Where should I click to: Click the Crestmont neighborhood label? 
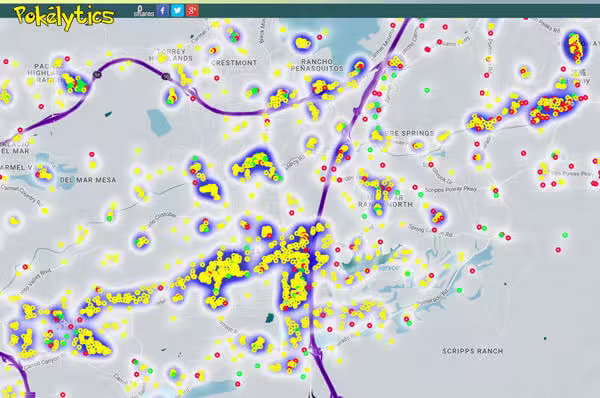pos(234,62)
